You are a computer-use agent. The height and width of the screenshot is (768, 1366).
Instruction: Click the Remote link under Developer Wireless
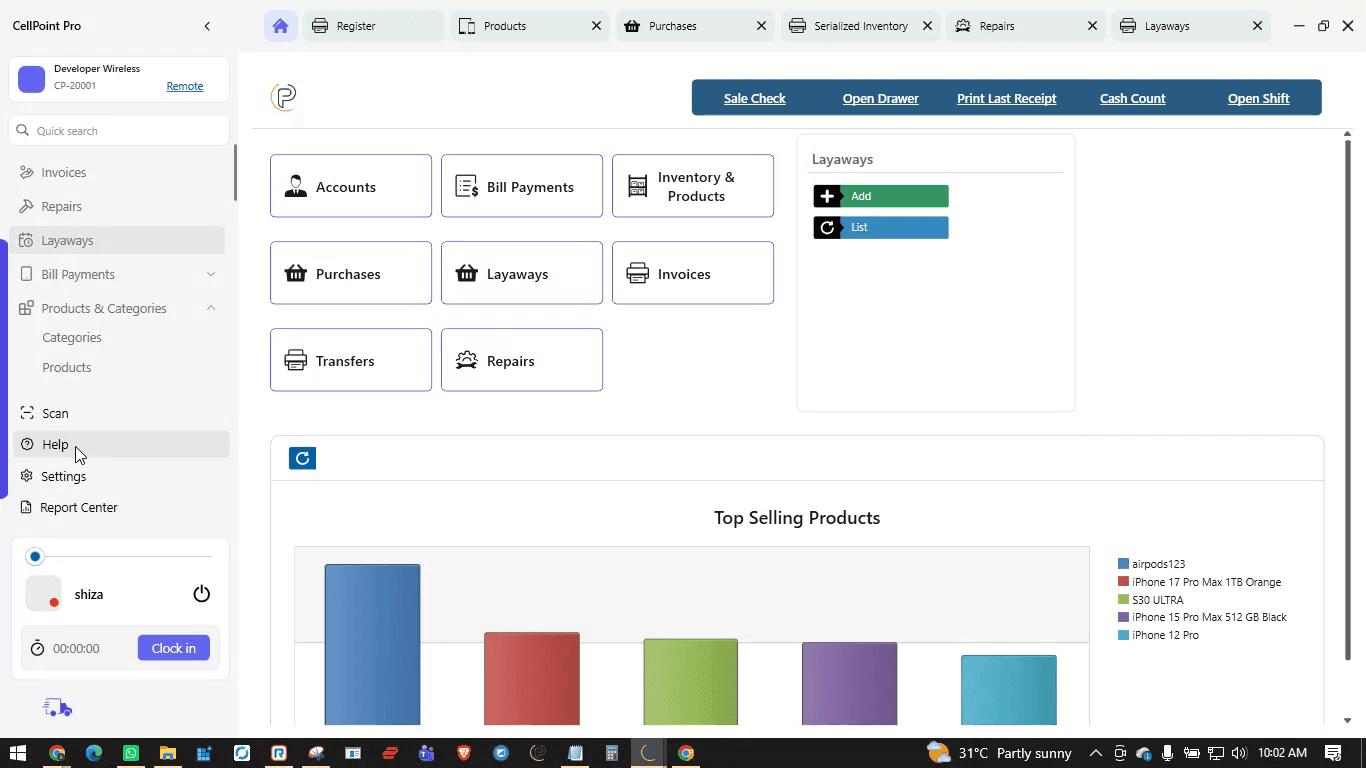[185, 86]
